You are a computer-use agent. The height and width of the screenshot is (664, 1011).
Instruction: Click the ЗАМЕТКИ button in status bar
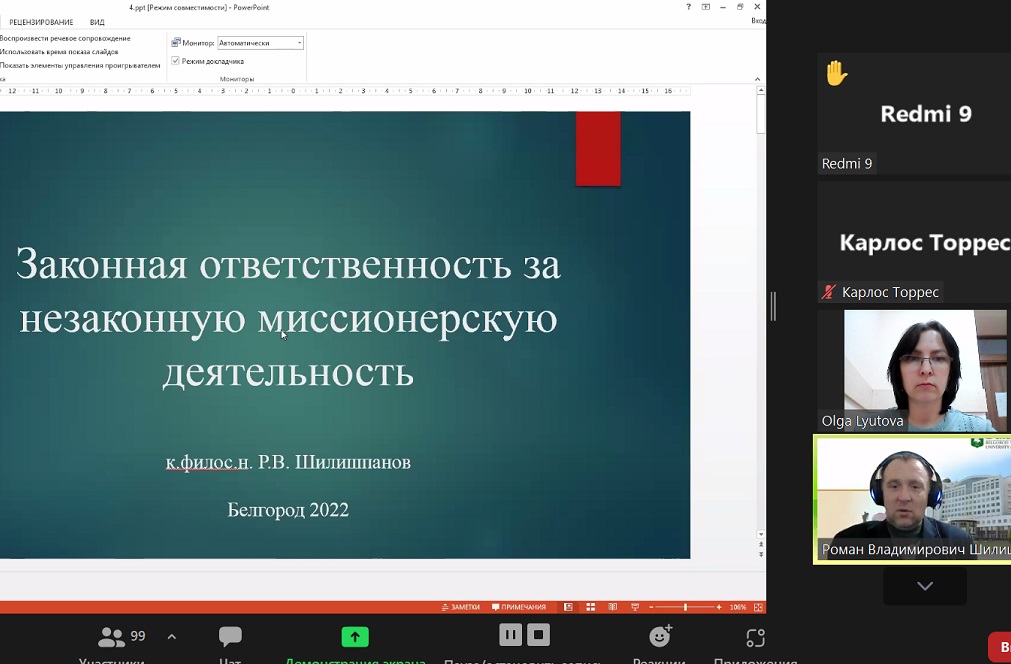[461, 607]
